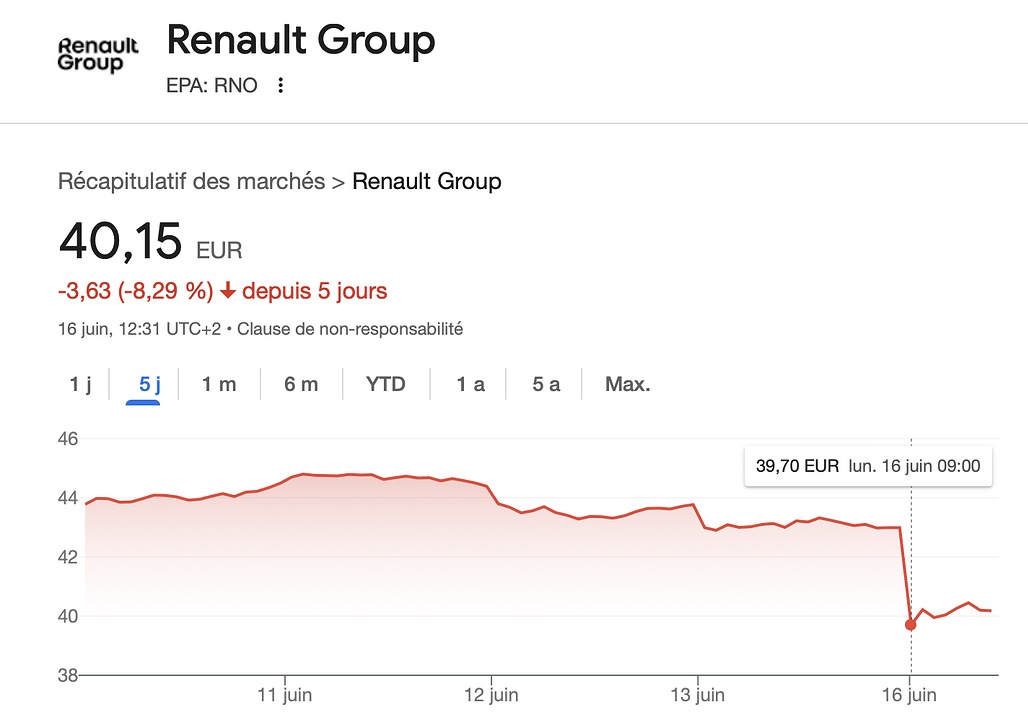
Task: Click the 13 juin axis label
Action: coord(698,695)
